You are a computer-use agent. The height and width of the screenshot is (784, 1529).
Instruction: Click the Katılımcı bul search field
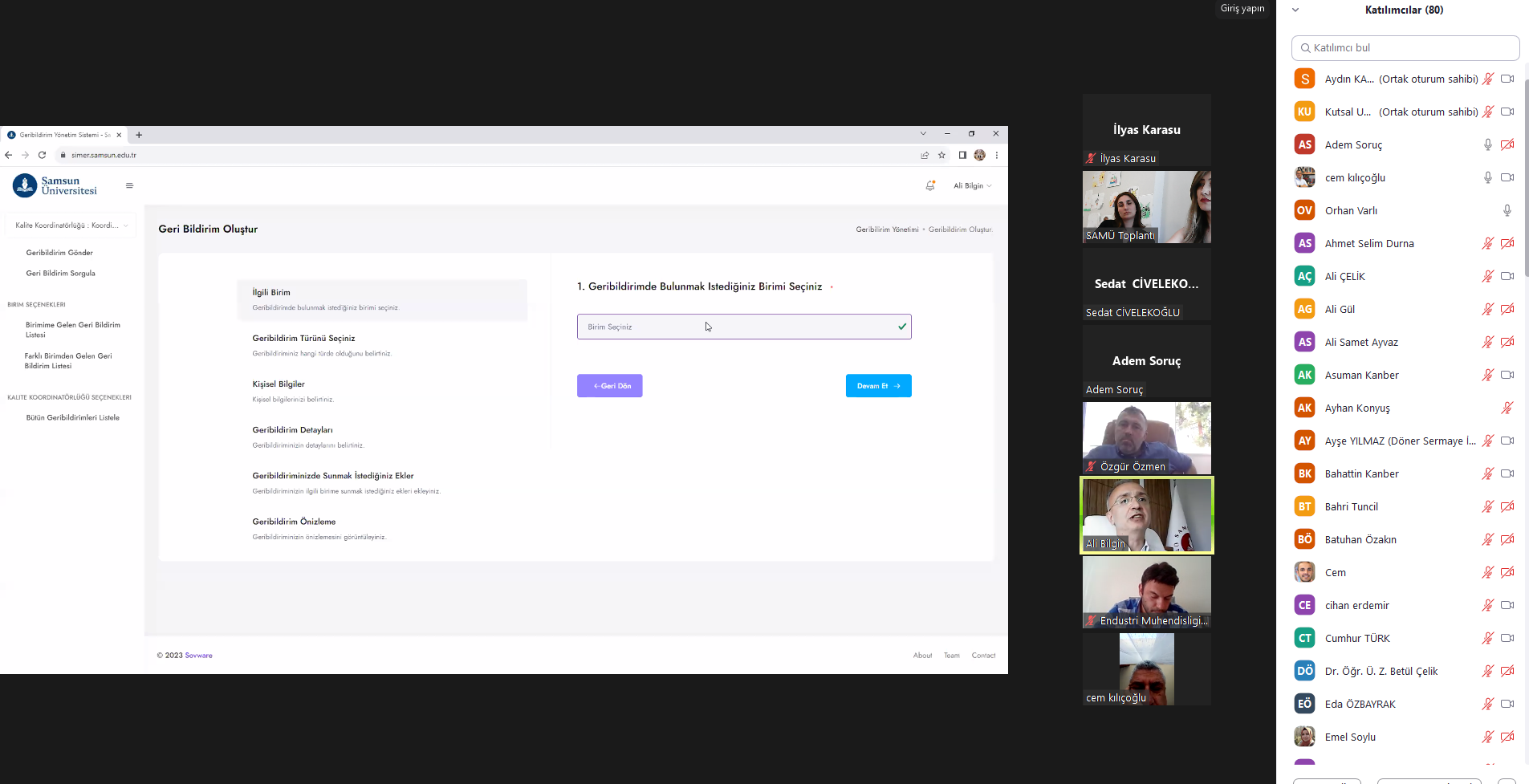tap(1405, 48)
